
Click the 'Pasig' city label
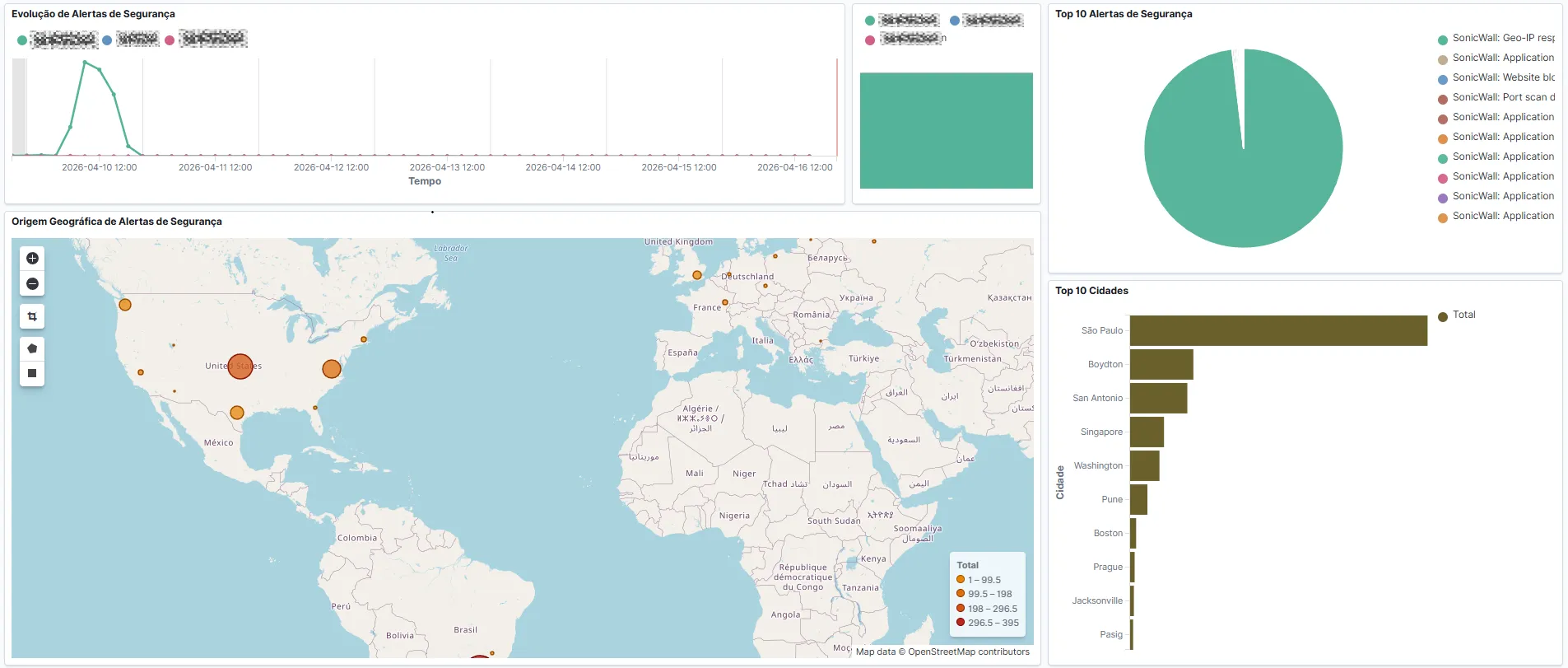[x=1111, y=634]
